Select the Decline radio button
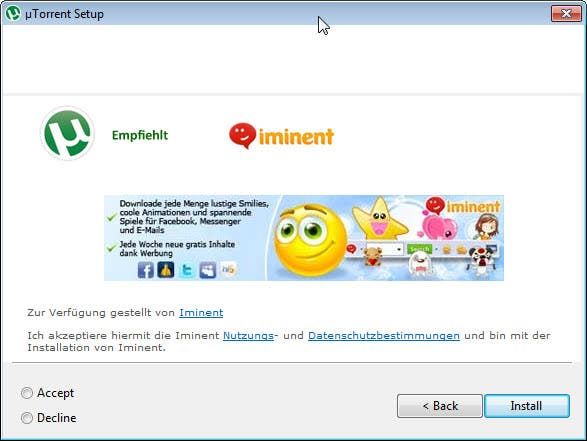587x441 pixels. coord(27,418)
